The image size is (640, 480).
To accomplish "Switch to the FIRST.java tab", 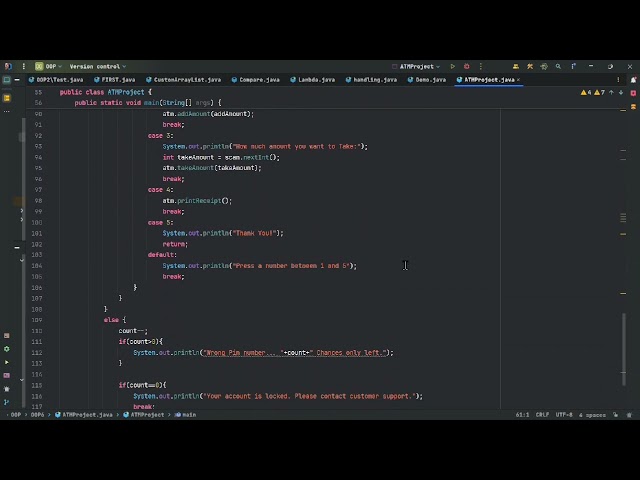I will click(x=115, y=80).
